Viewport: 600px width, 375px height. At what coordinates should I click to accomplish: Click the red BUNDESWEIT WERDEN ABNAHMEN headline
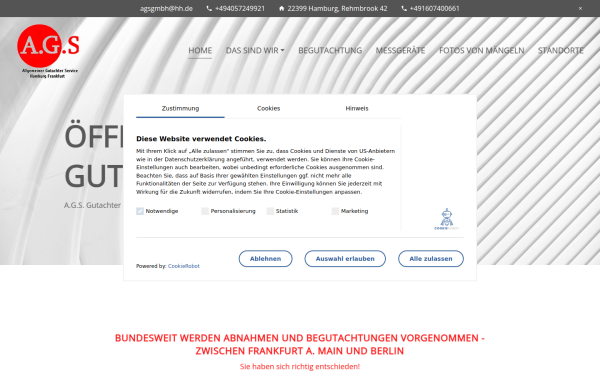(300, 344)
